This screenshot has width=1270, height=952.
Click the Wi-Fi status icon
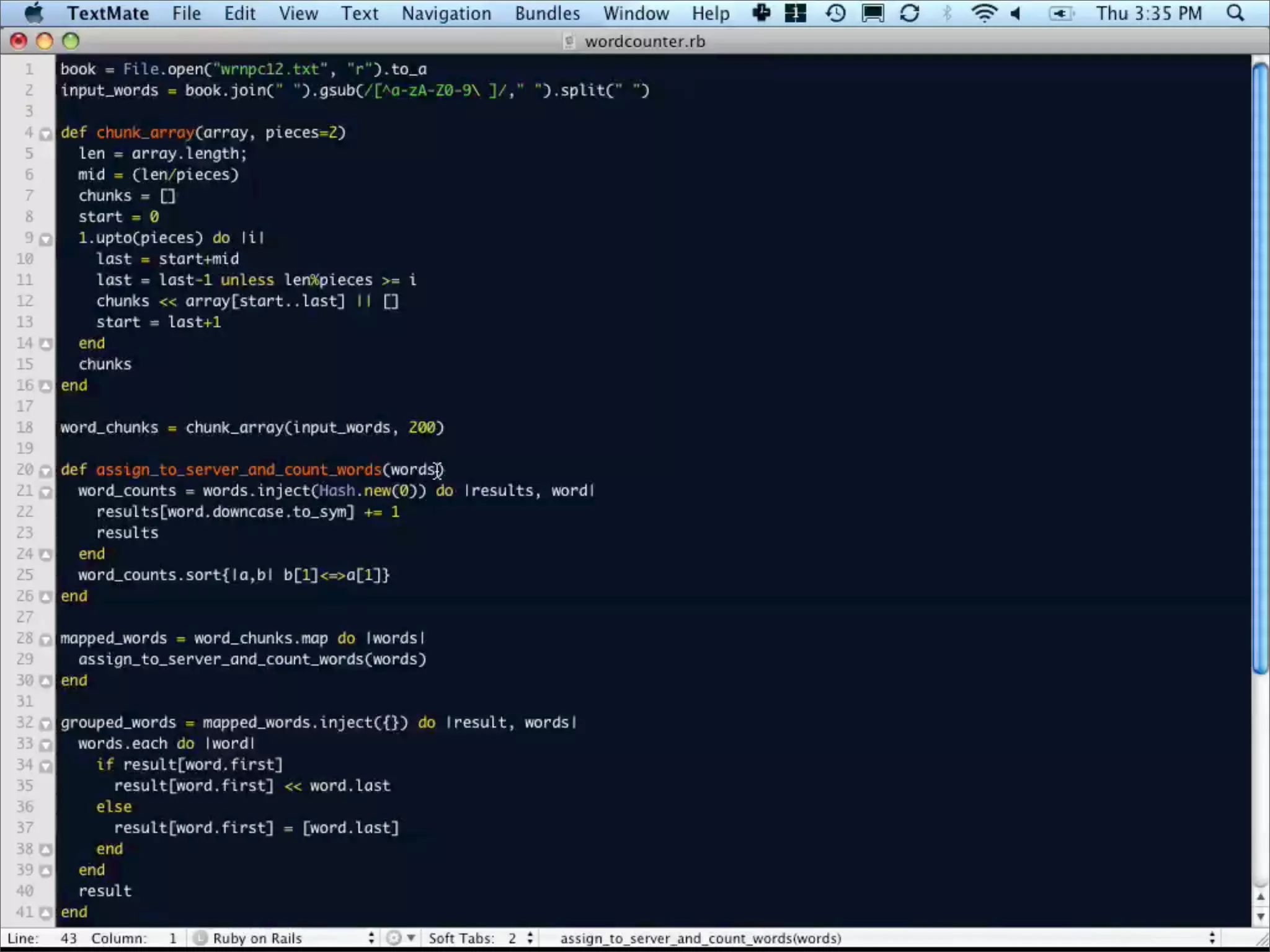click(x=984, y=14)
